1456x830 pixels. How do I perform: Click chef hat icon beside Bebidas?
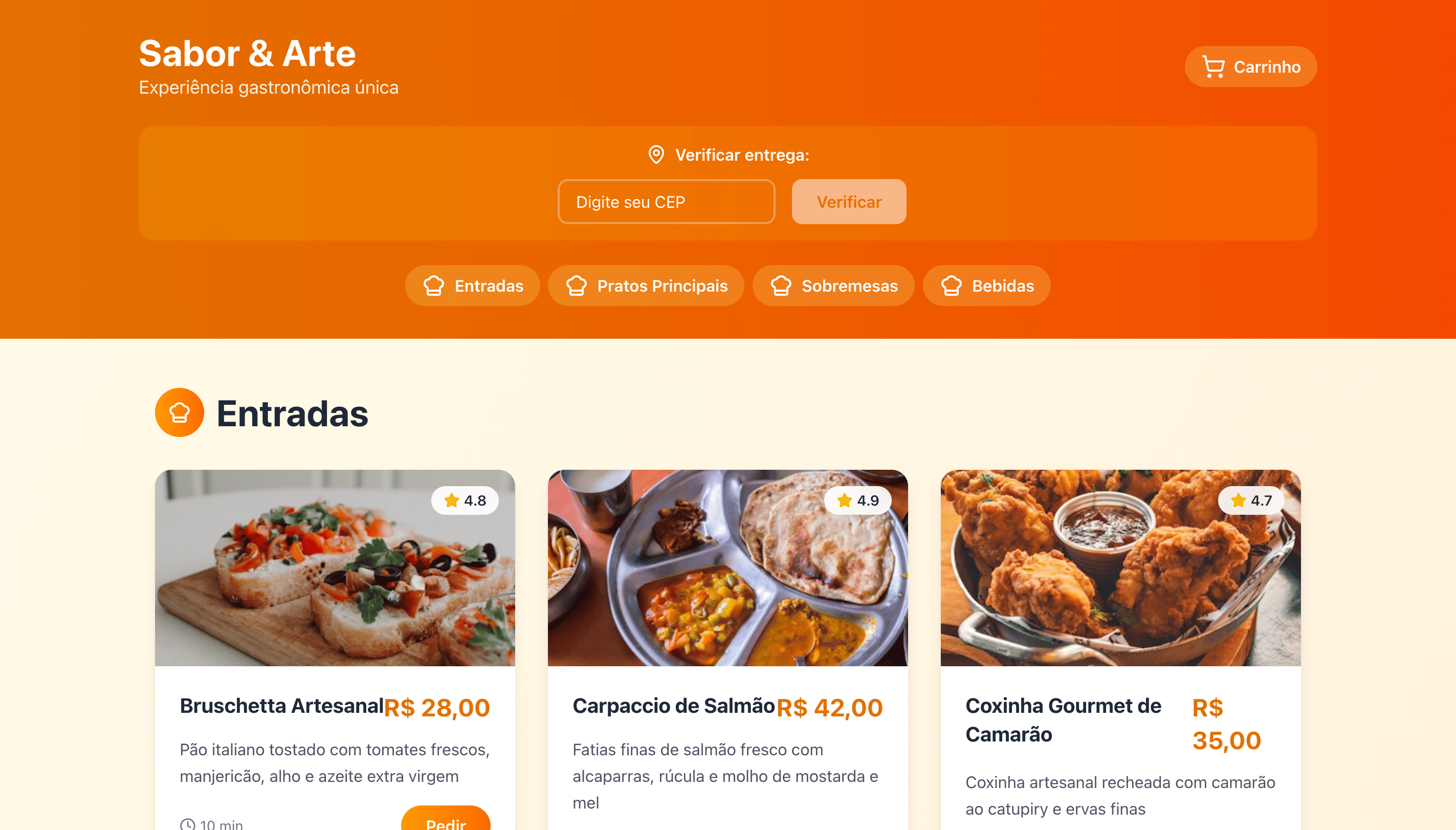pos(951,286)
